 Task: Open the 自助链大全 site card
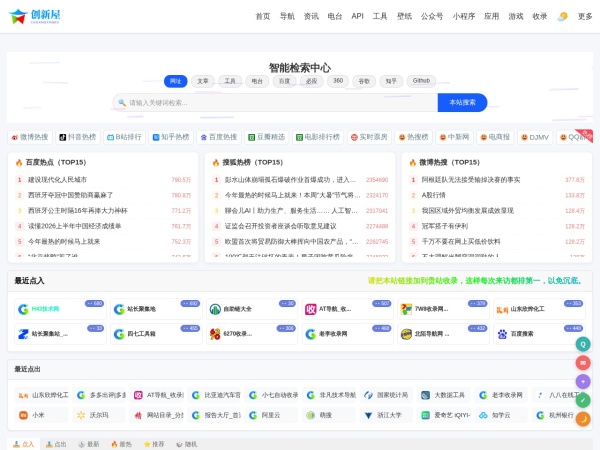click(x=252, y=309)
